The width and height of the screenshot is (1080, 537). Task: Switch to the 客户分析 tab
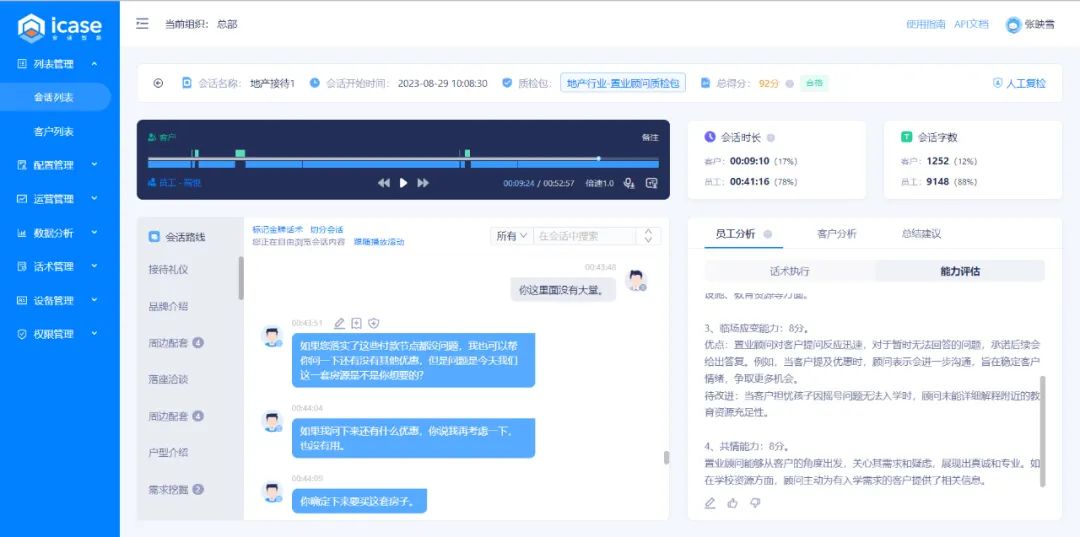tap(836, 234)
